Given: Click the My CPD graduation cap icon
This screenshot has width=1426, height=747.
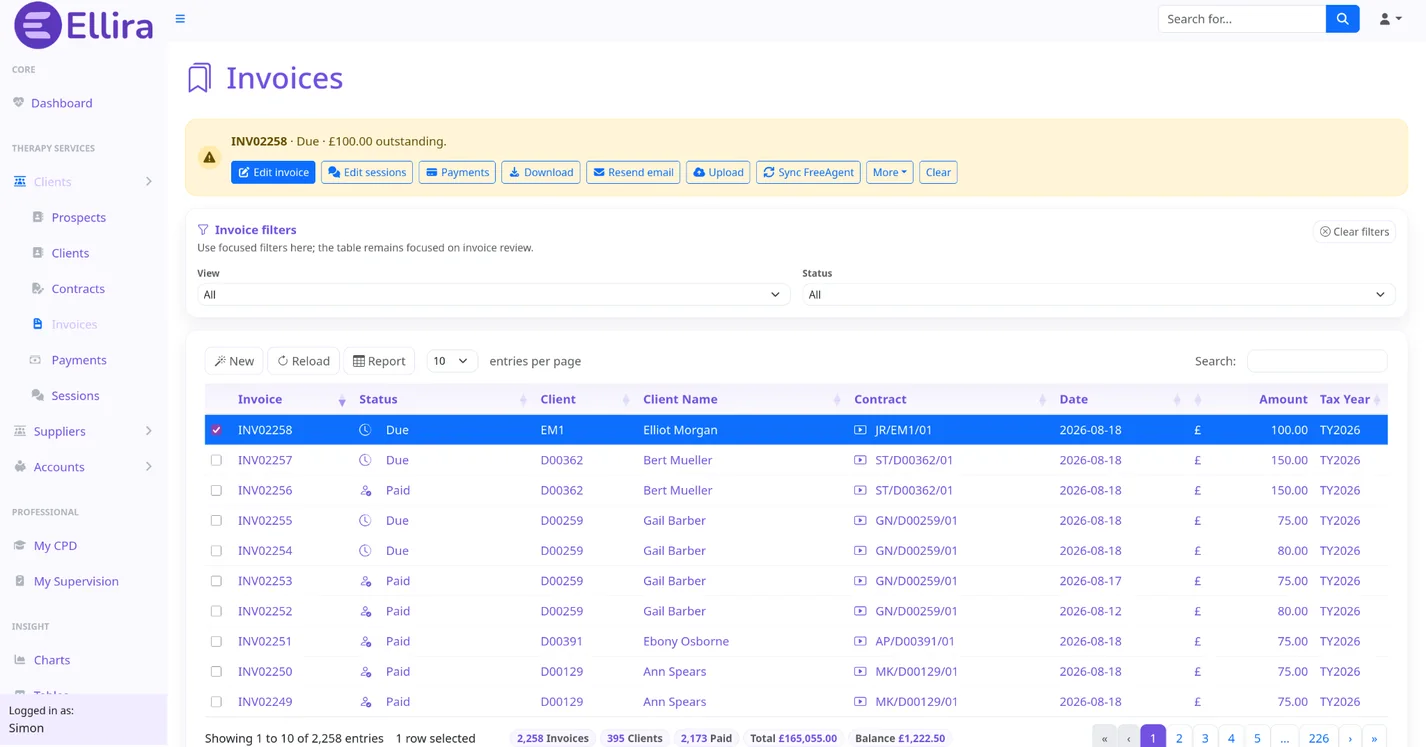Looking at the screenshot, I should point(19,546).
